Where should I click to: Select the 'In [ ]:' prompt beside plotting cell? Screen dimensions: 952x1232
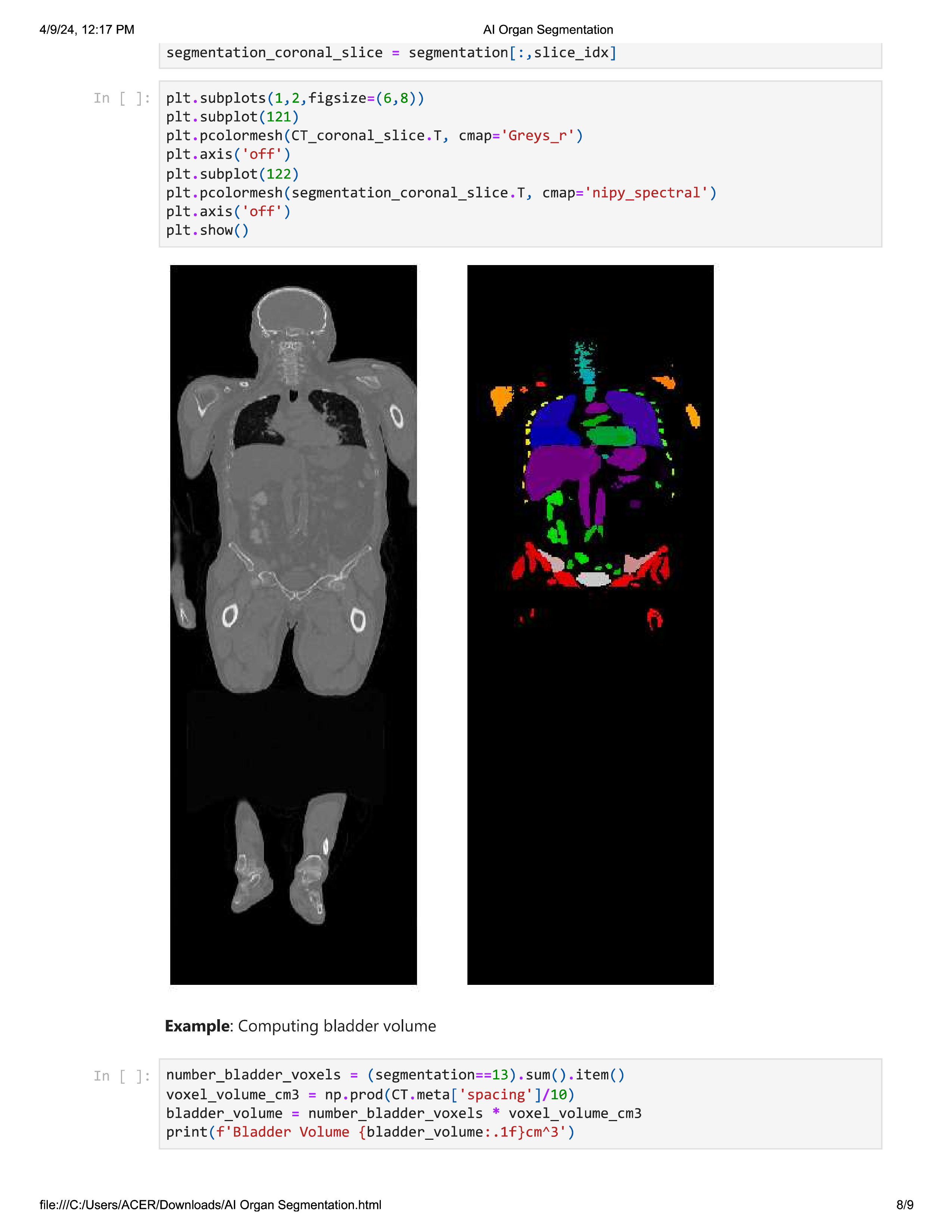(x=122, y=99)
